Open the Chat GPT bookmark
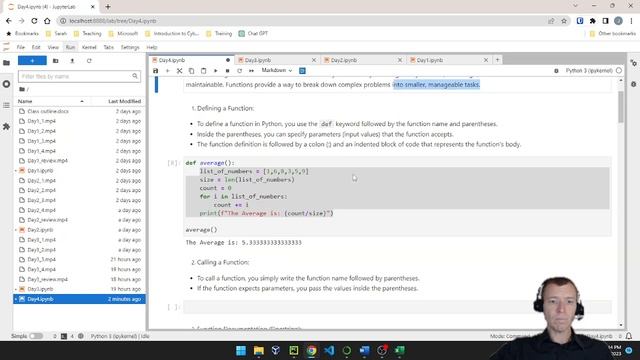The image size is (640, 360). click(x=253, y=33)
